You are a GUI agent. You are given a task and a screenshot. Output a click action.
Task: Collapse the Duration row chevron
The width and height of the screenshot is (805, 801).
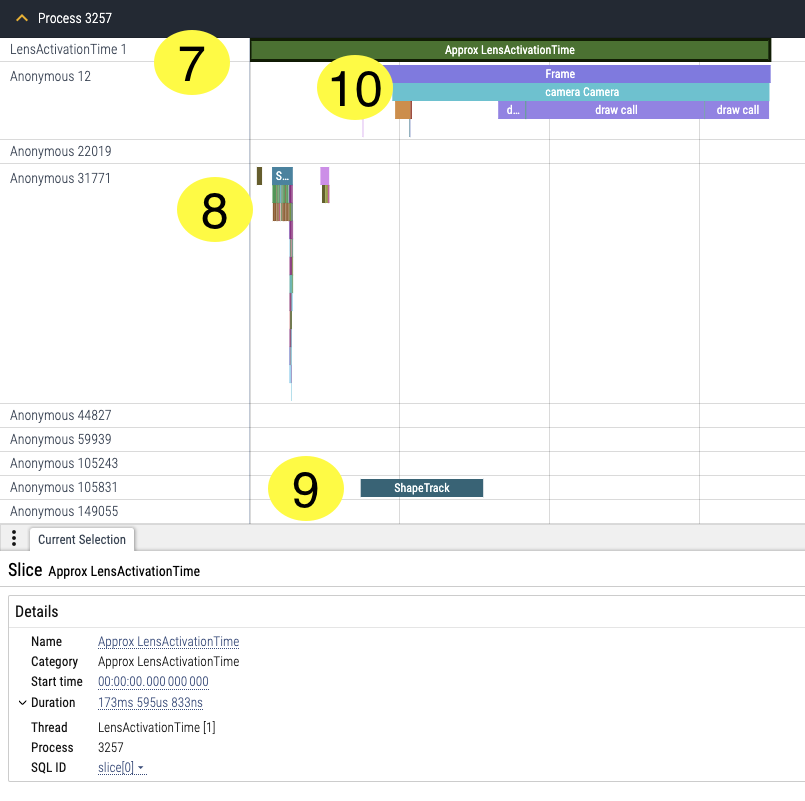[x=22, y=703]
